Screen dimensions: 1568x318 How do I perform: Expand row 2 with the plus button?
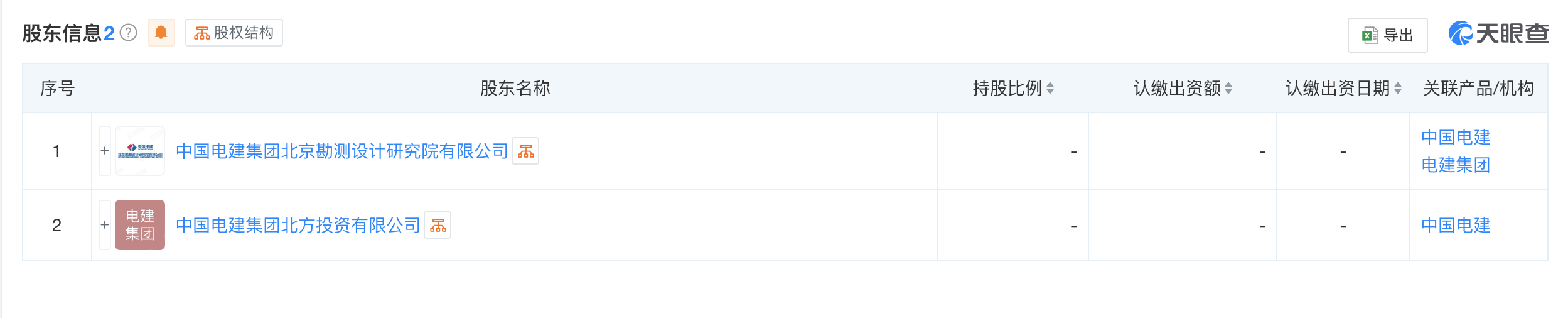[x=105, y=225]
